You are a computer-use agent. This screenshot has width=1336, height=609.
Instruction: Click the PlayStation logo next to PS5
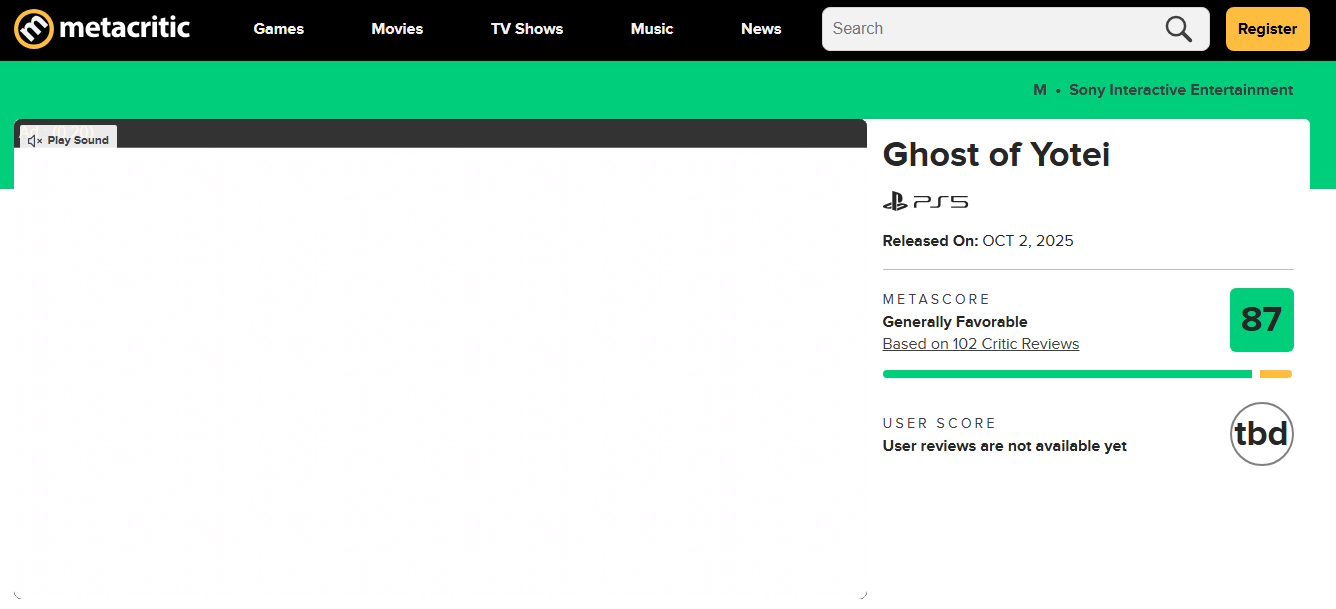coord(893,200)
